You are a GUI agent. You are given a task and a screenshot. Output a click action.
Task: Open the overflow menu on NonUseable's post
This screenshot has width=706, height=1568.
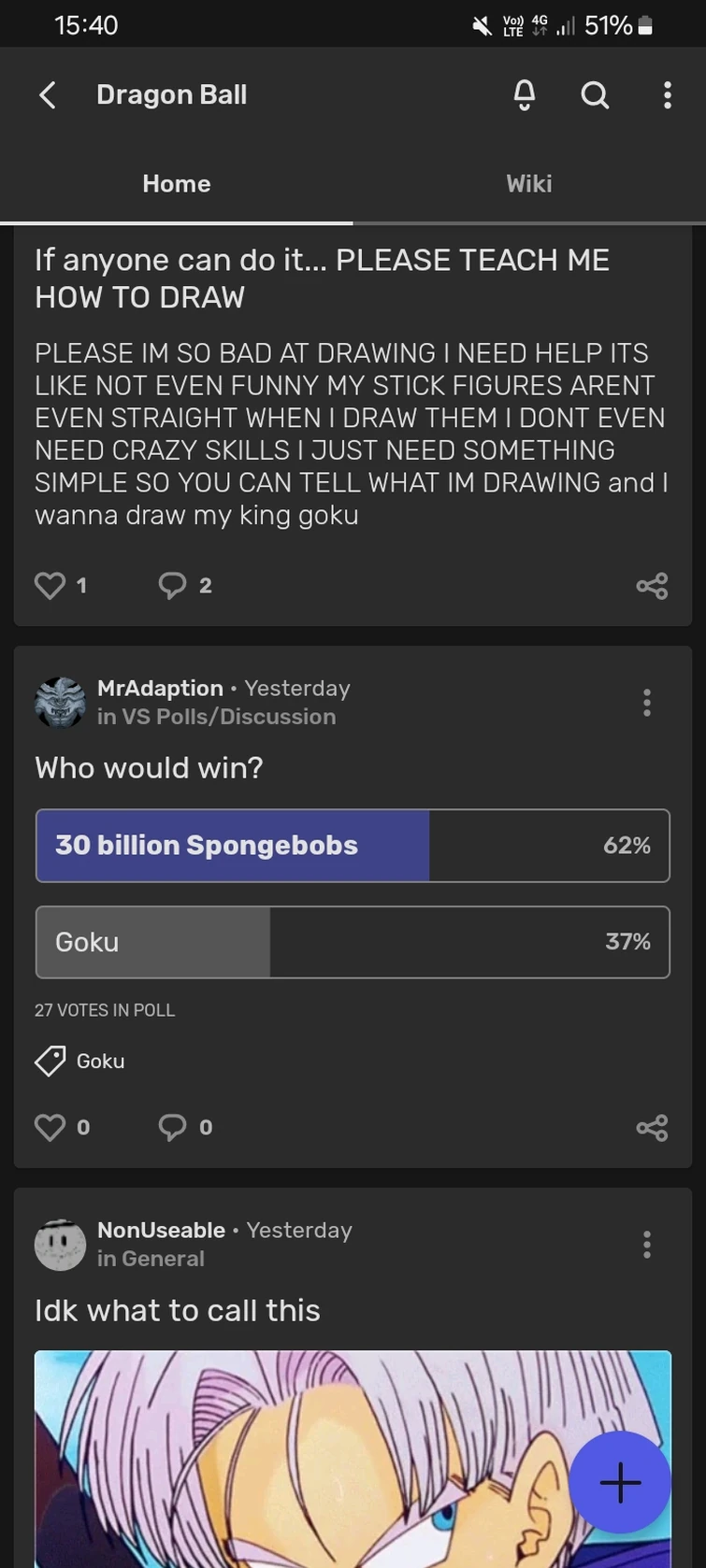tap(646, 1244)
